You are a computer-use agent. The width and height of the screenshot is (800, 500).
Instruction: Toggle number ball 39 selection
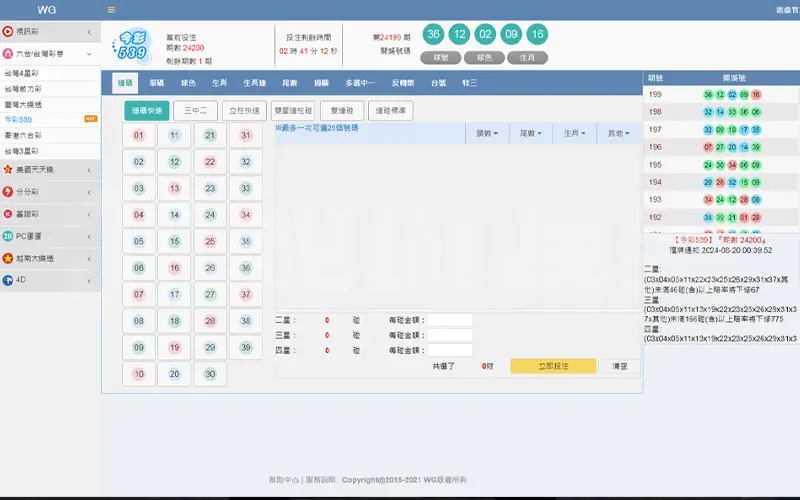tap(244, 347)
